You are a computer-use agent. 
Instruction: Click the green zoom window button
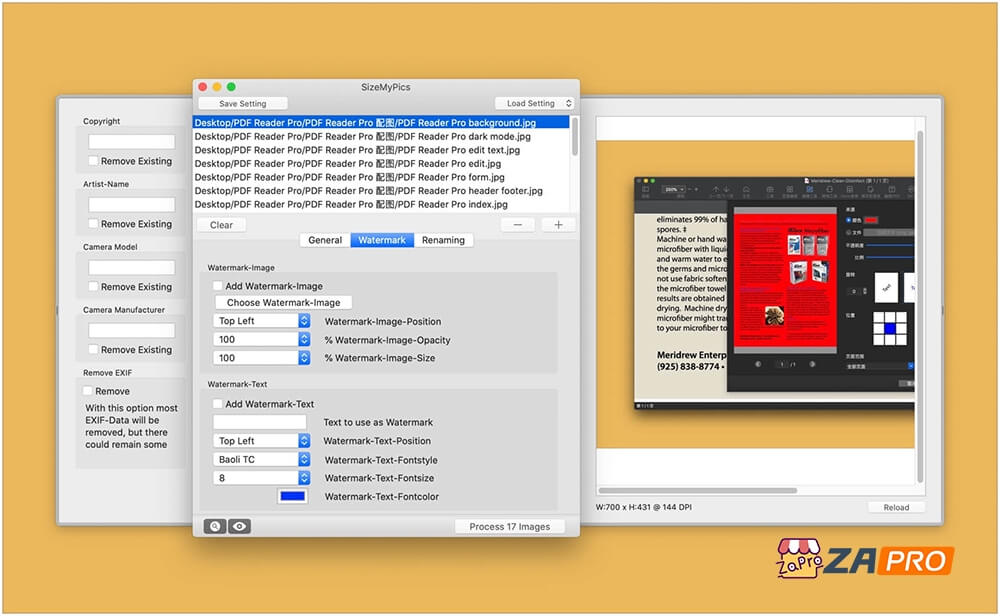231,87
